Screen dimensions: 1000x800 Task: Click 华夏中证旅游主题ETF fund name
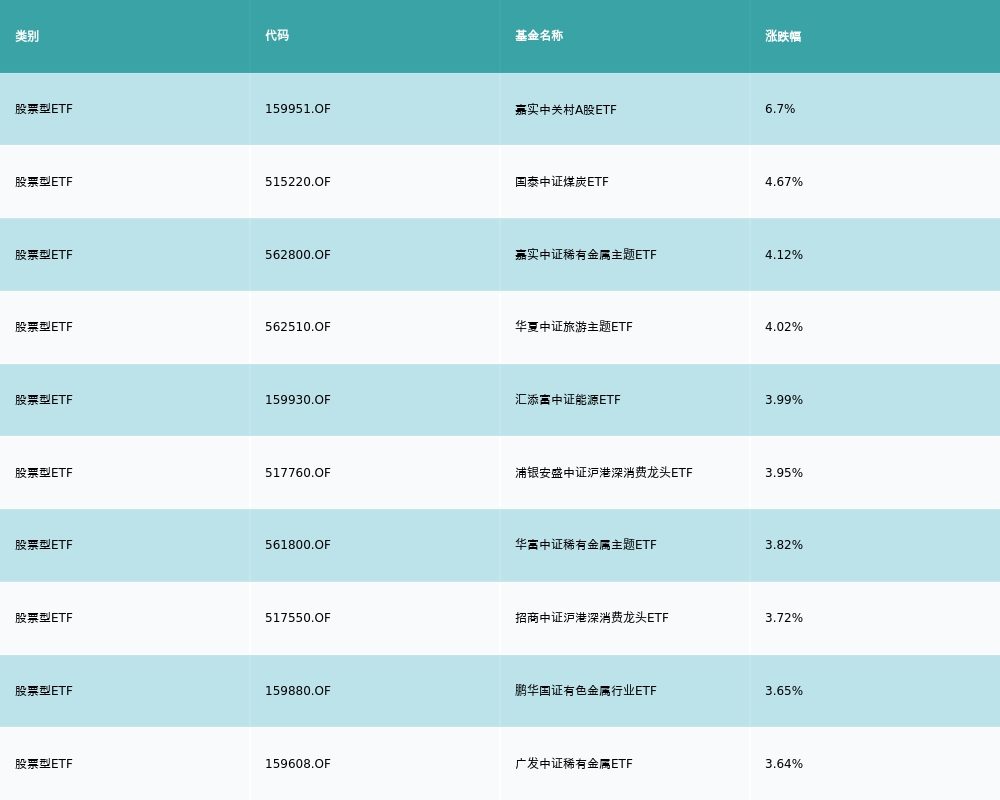pos(574,327)
